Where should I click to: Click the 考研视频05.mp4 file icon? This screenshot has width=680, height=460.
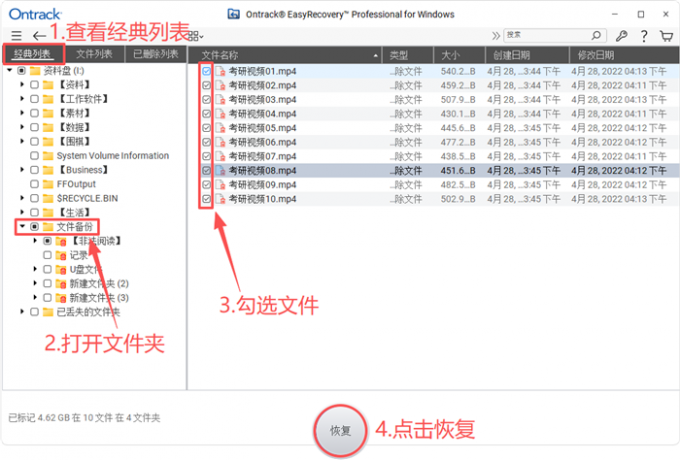(221, 128)
